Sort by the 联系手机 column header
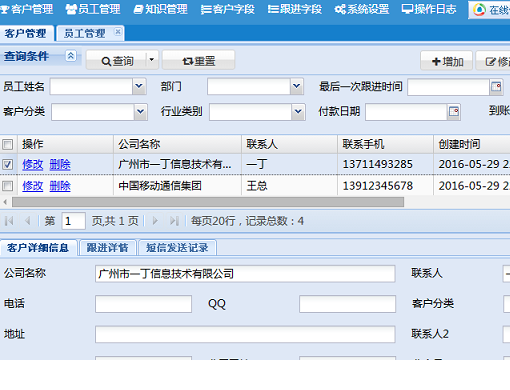510x390 pixels. tap(385, 144)
